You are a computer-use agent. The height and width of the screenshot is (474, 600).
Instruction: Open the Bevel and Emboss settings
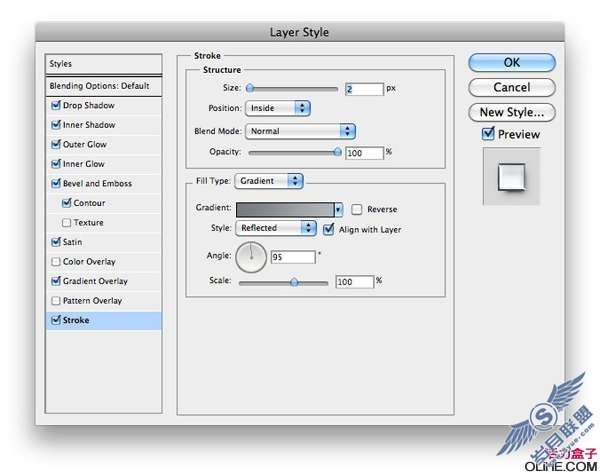[97, 183]
